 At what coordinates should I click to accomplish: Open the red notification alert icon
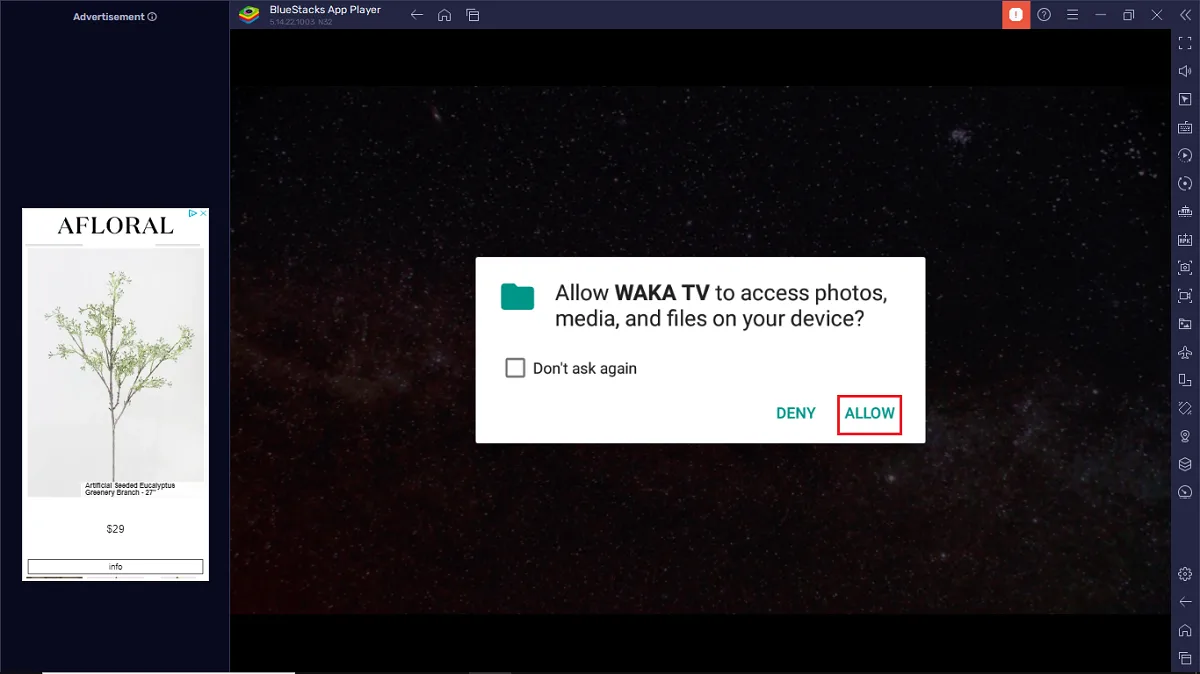[1016, 15]
